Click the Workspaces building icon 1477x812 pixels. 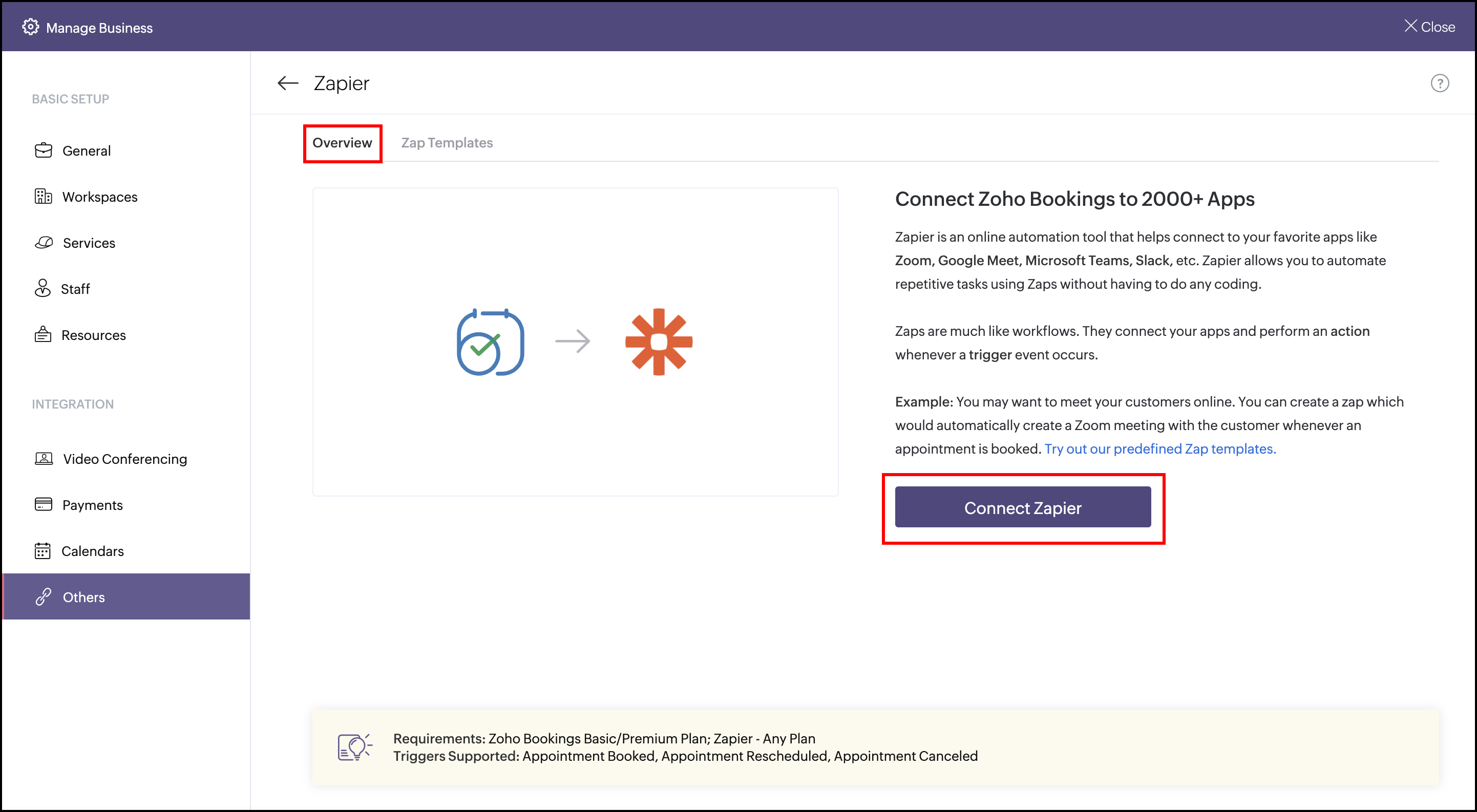click(x=43, y=197)
